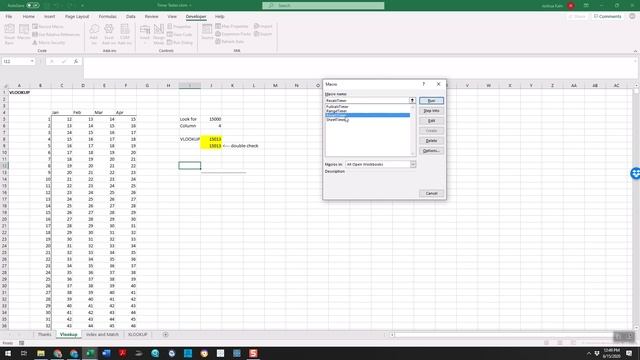Screen dimensions: 640x360
Task: Select the highlighted macro list entry
Action: 367,115
